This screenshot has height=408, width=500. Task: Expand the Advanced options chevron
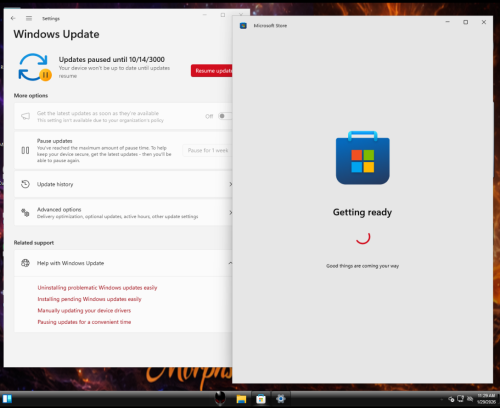click(230, 213)
